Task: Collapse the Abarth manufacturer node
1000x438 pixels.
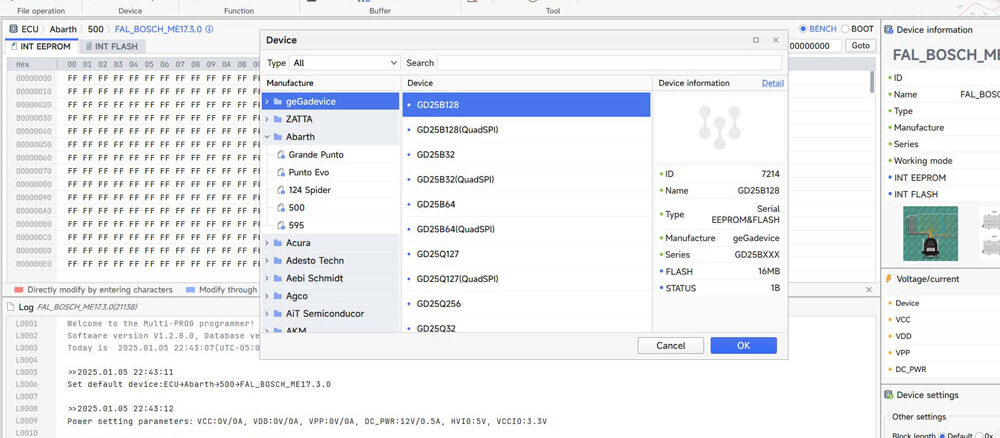Action: [267, 137]
